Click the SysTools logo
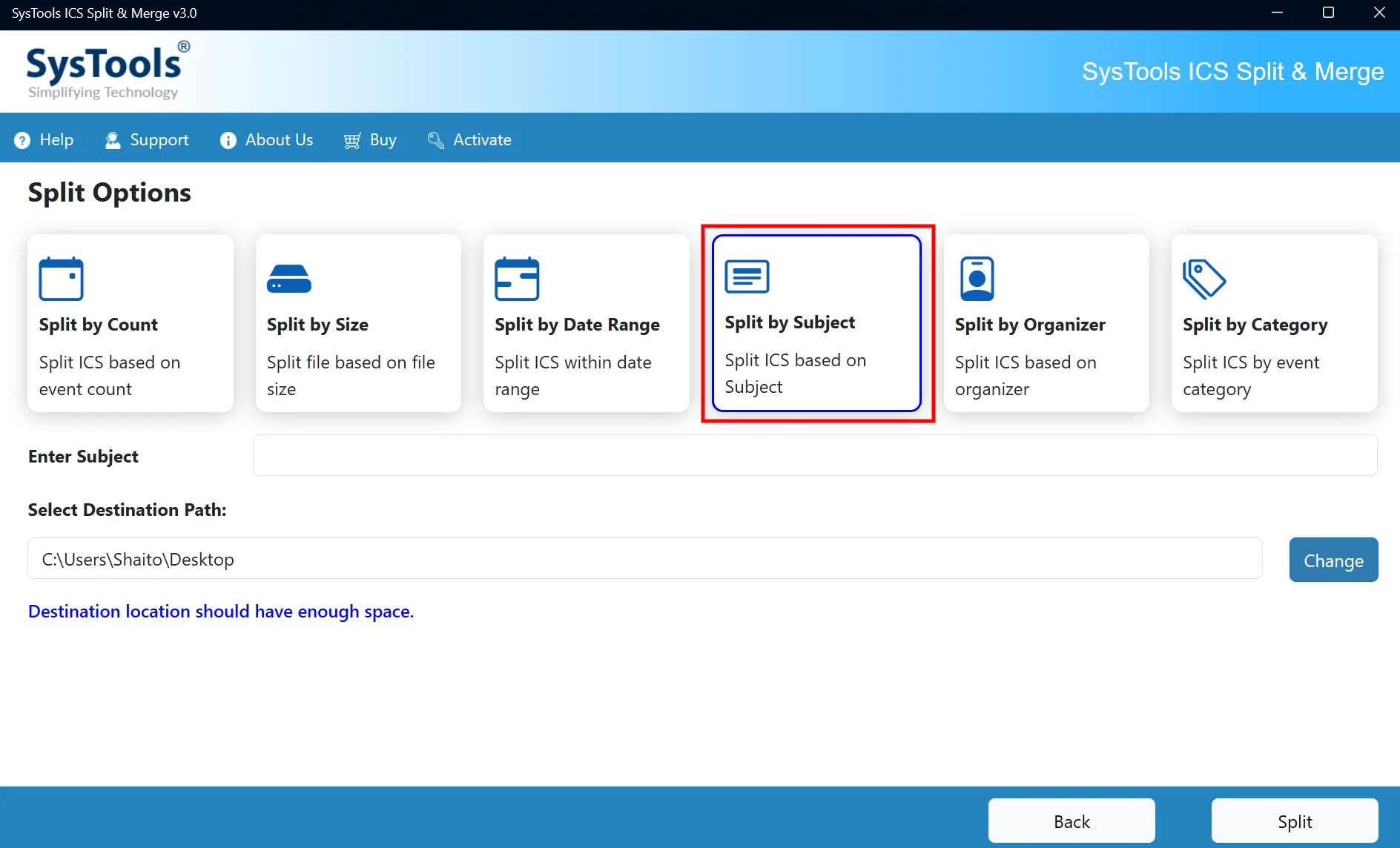 tap(108, 70)
